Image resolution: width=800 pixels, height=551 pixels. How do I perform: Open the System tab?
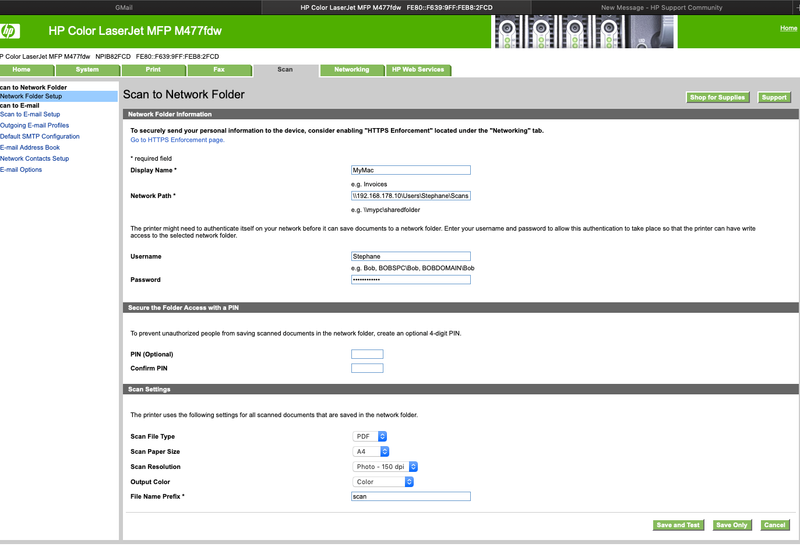coord(87,70)
